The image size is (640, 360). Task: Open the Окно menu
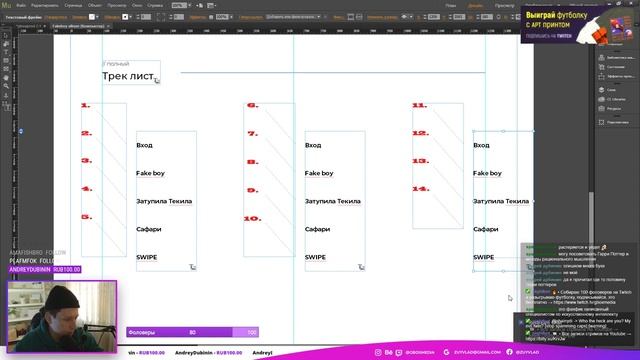(x=137, y=6)
